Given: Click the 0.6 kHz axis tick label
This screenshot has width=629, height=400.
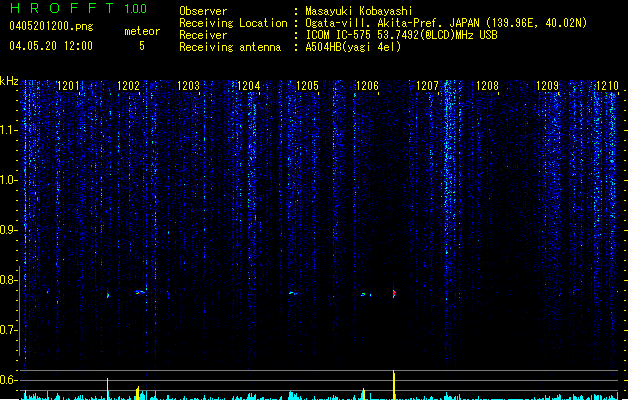Looking at the screenshot, I should coord(8,380).
